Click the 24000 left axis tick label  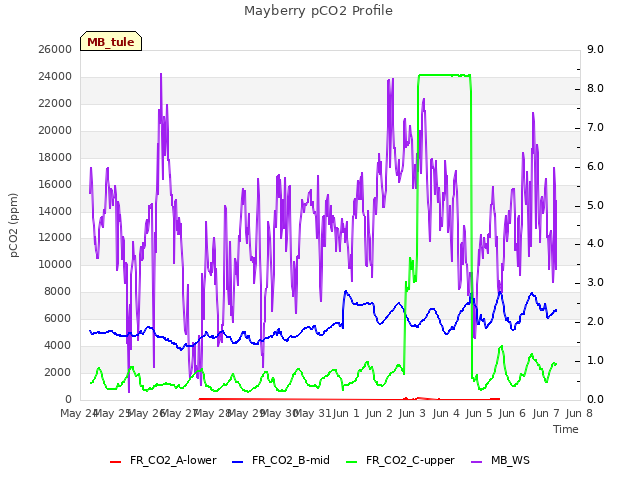55,76
